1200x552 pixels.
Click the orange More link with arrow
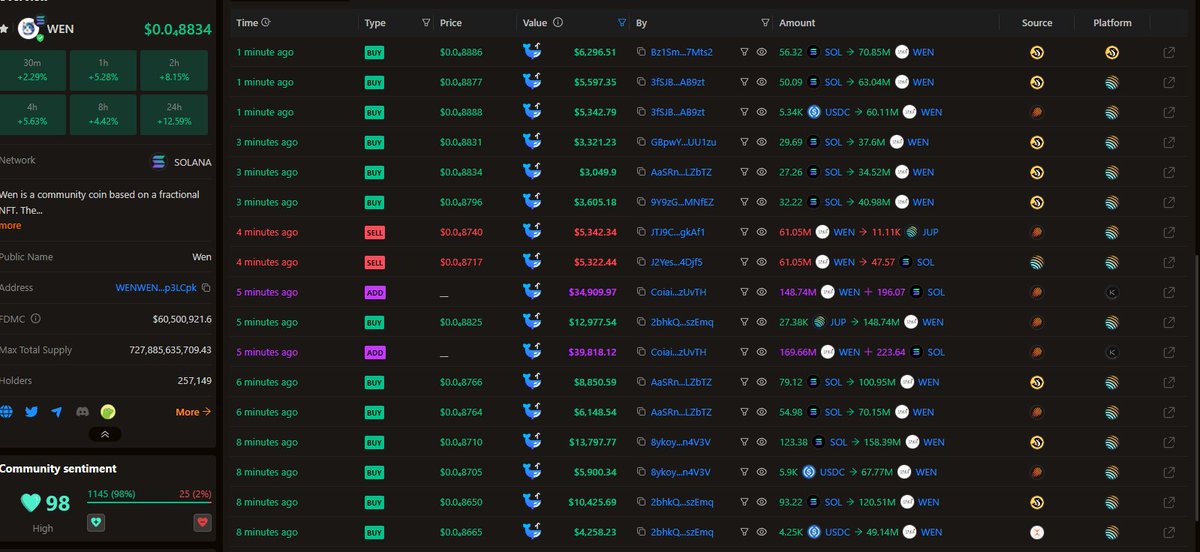click(x=193, y=412)
